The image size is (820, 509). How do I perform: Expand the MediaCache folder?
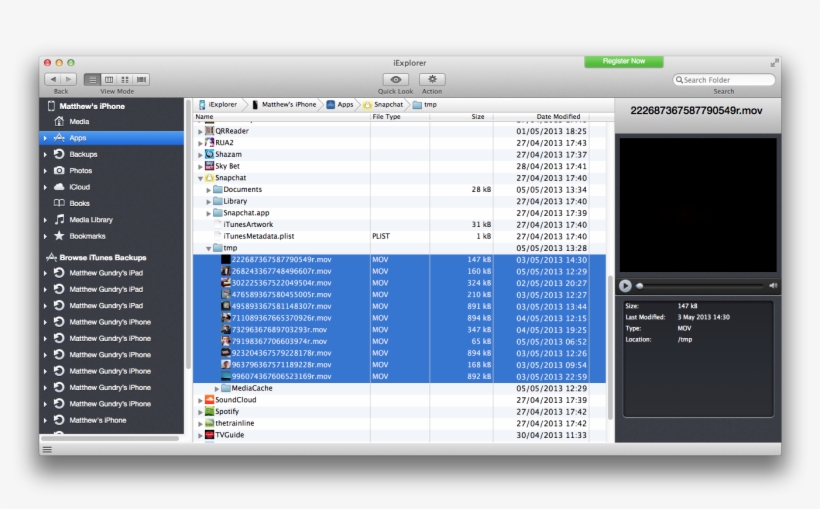click(x=217, y=388)
